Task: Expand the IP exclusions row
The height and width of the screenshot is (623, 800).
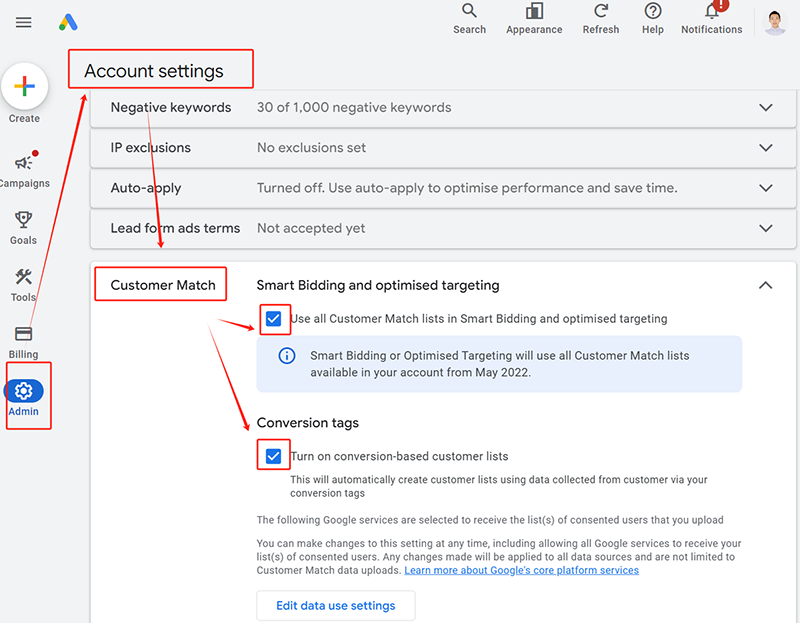Action: coord(766,148)
